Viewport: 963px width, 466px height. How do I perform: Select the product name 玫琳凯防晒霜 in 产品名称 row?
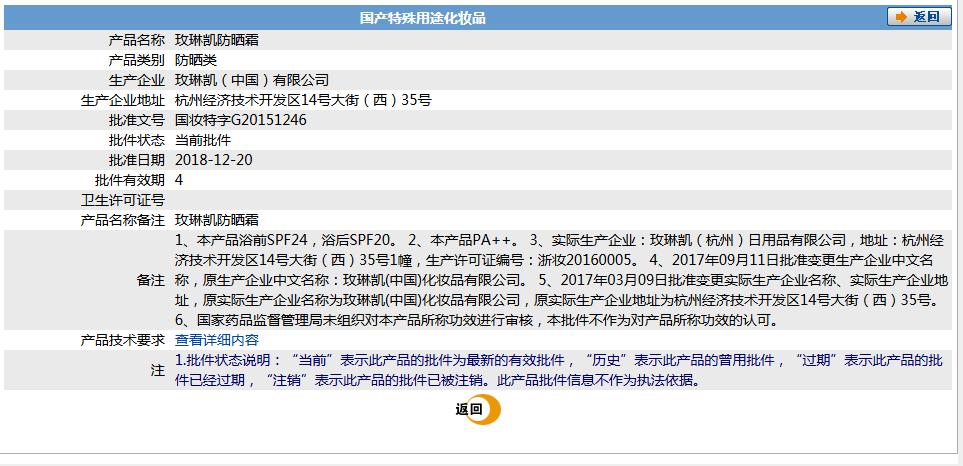[217, 41]
